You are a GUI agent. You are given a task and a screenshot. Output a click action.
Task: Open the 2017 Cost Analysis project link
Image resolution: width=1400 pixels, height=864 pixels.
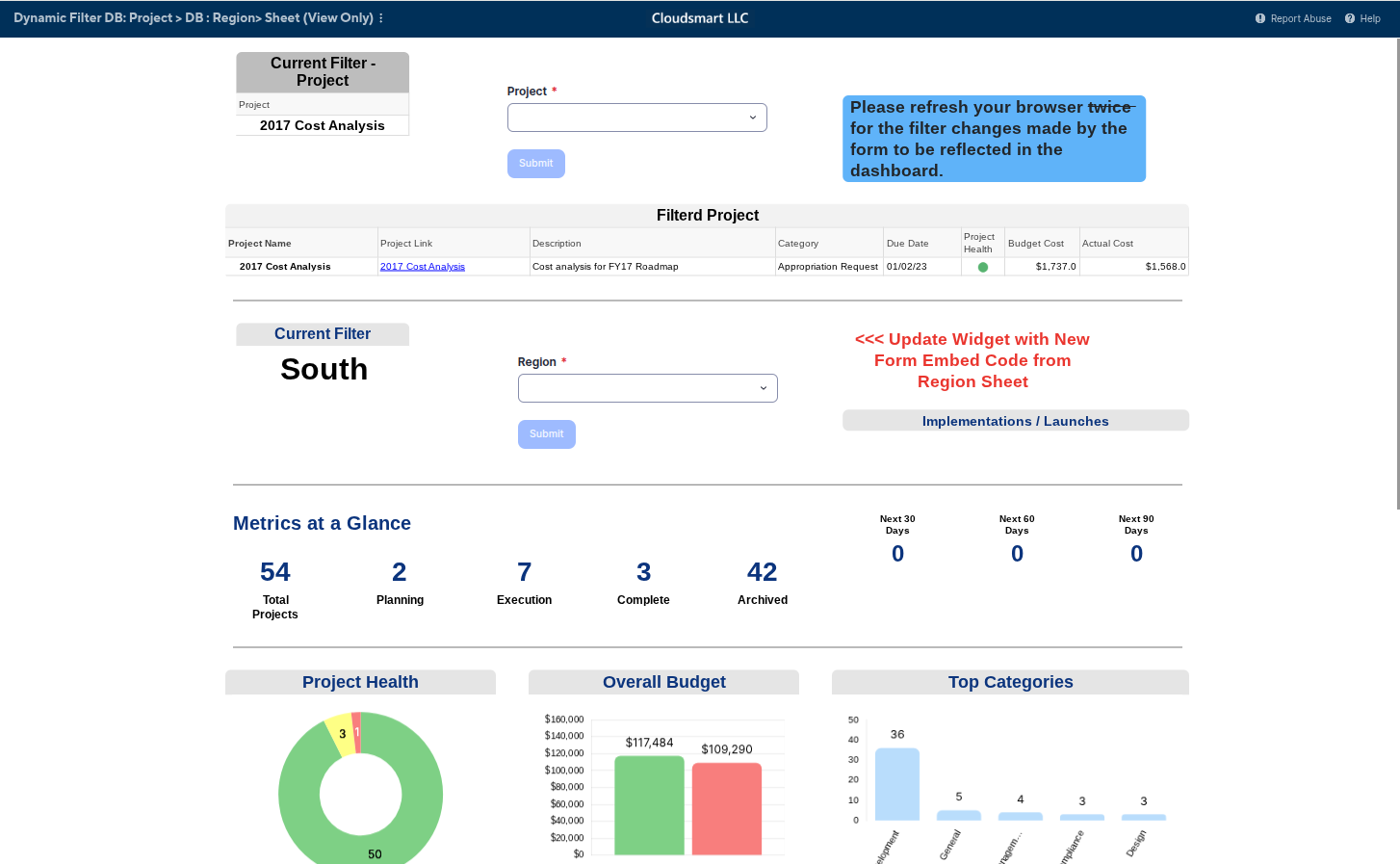[423, 267]
